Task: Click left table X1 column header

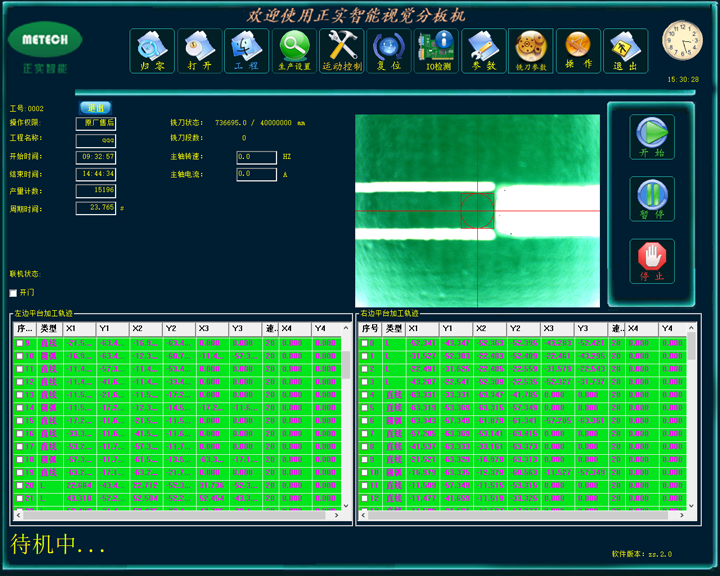Action: [79, 328]
